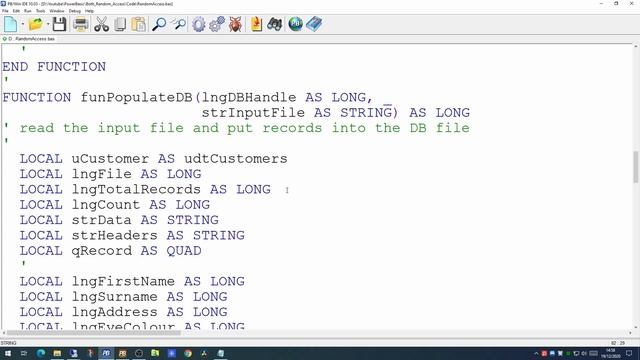The image size is (640, 360).
Task: Click the New file toolbar icon
Action: coord(11,24)
